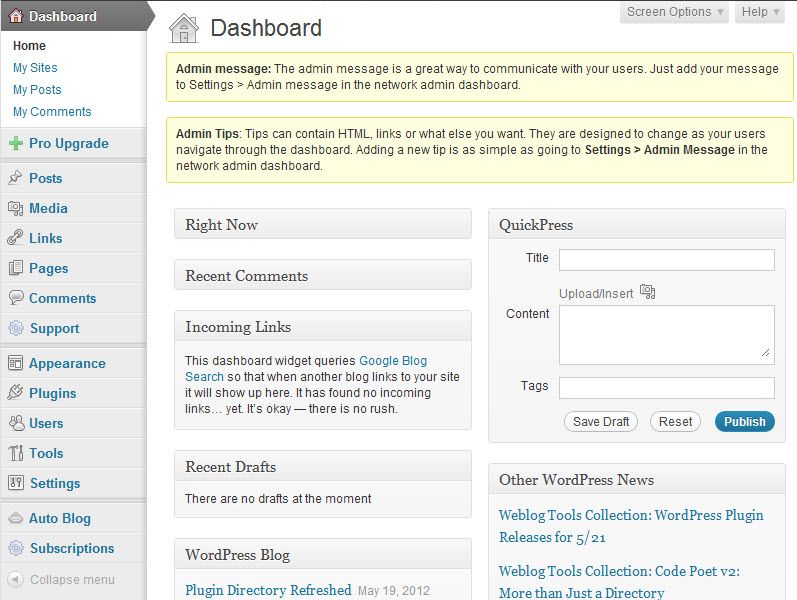The height and width of the screenshot is (600, 797).
Task: Click the Support gear icon
Action: pos(16,328)
